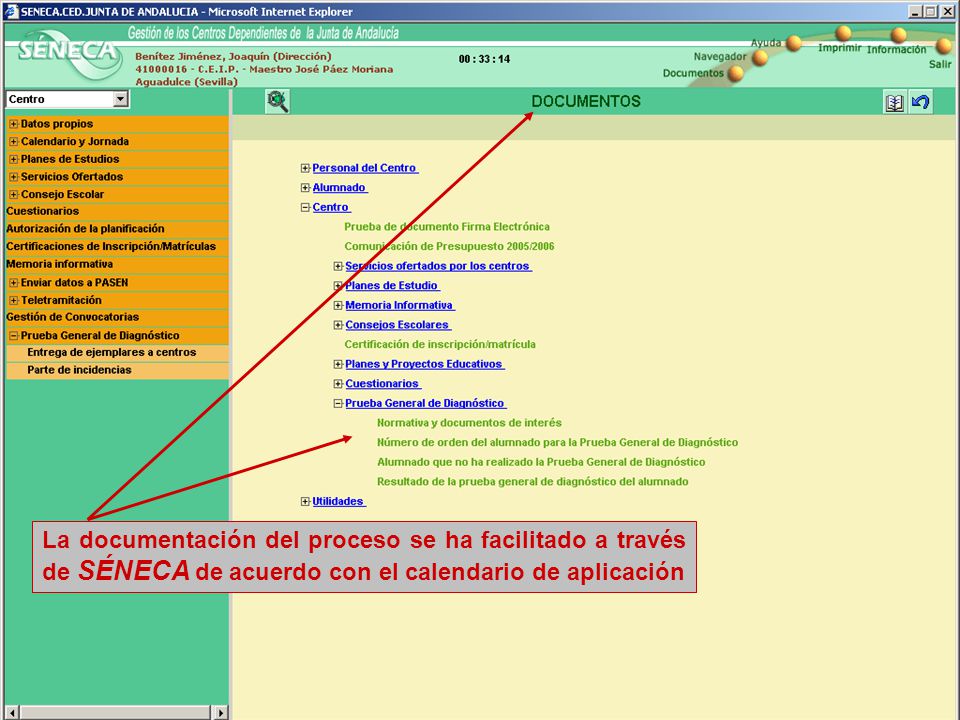
Task: Expand Planes de Estudio tree node
Action: click(338, 286)
